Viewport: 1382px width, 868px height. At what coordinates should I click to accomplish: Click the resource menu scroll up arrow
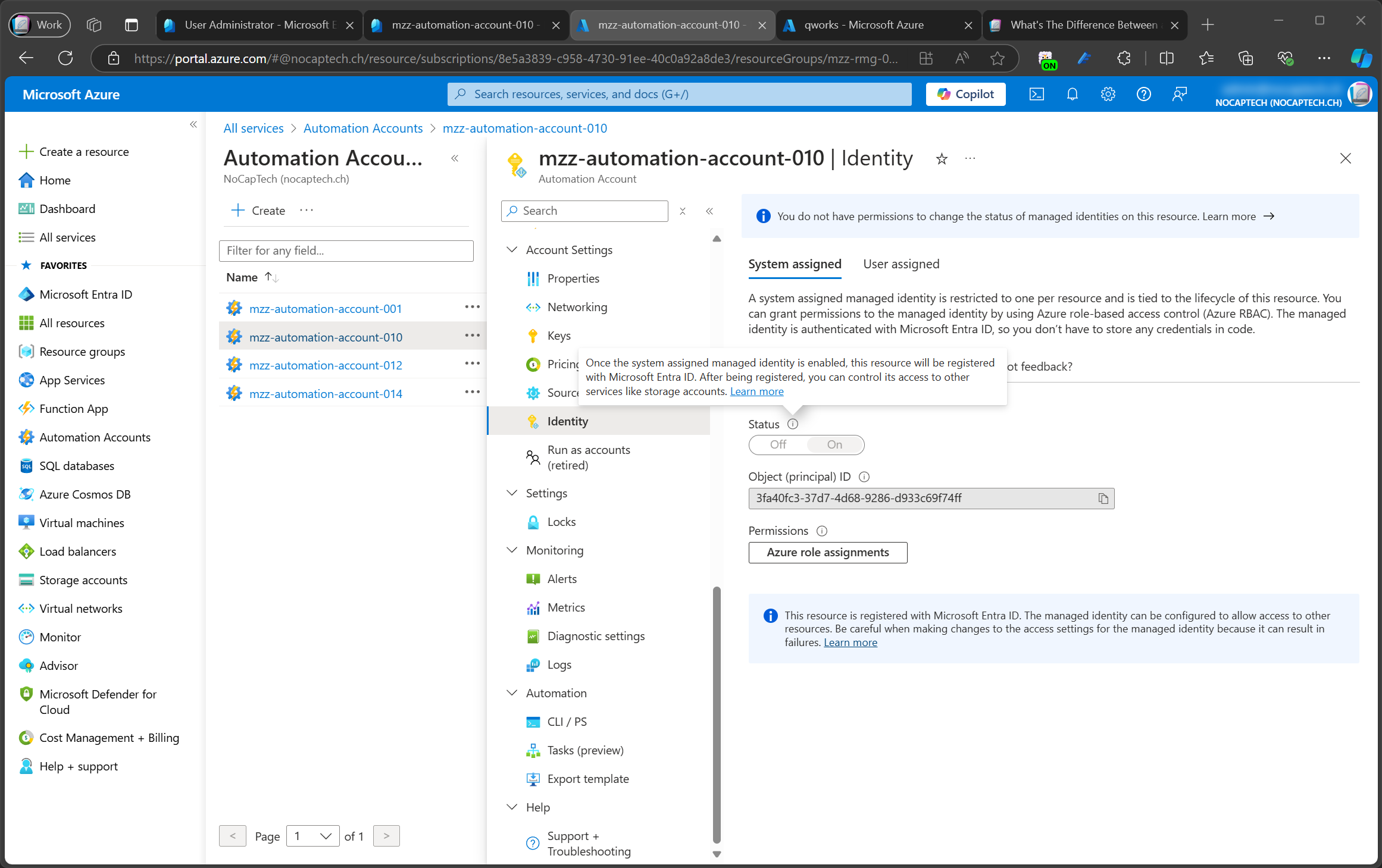pyautogui.click(x=717, y=239)
